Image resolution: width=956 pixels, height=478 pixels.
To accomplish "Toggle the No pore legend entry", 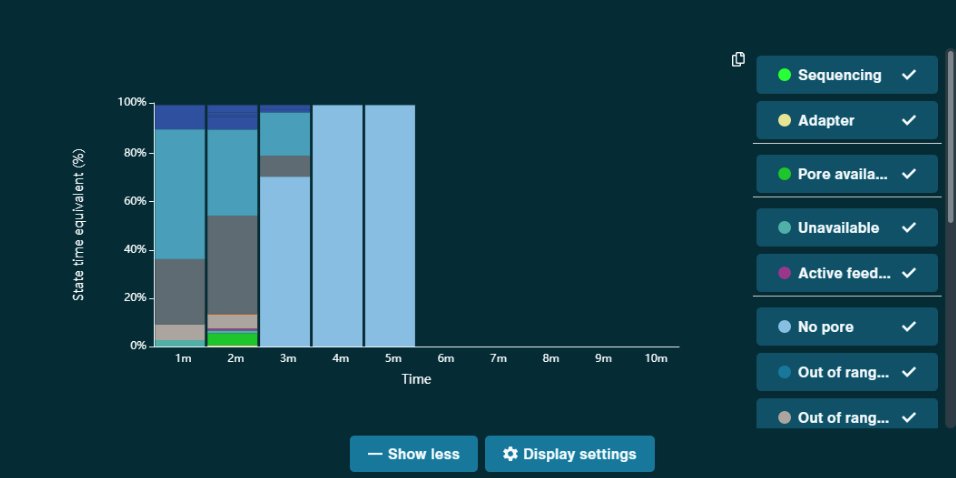I will click(x=846, y=327).
